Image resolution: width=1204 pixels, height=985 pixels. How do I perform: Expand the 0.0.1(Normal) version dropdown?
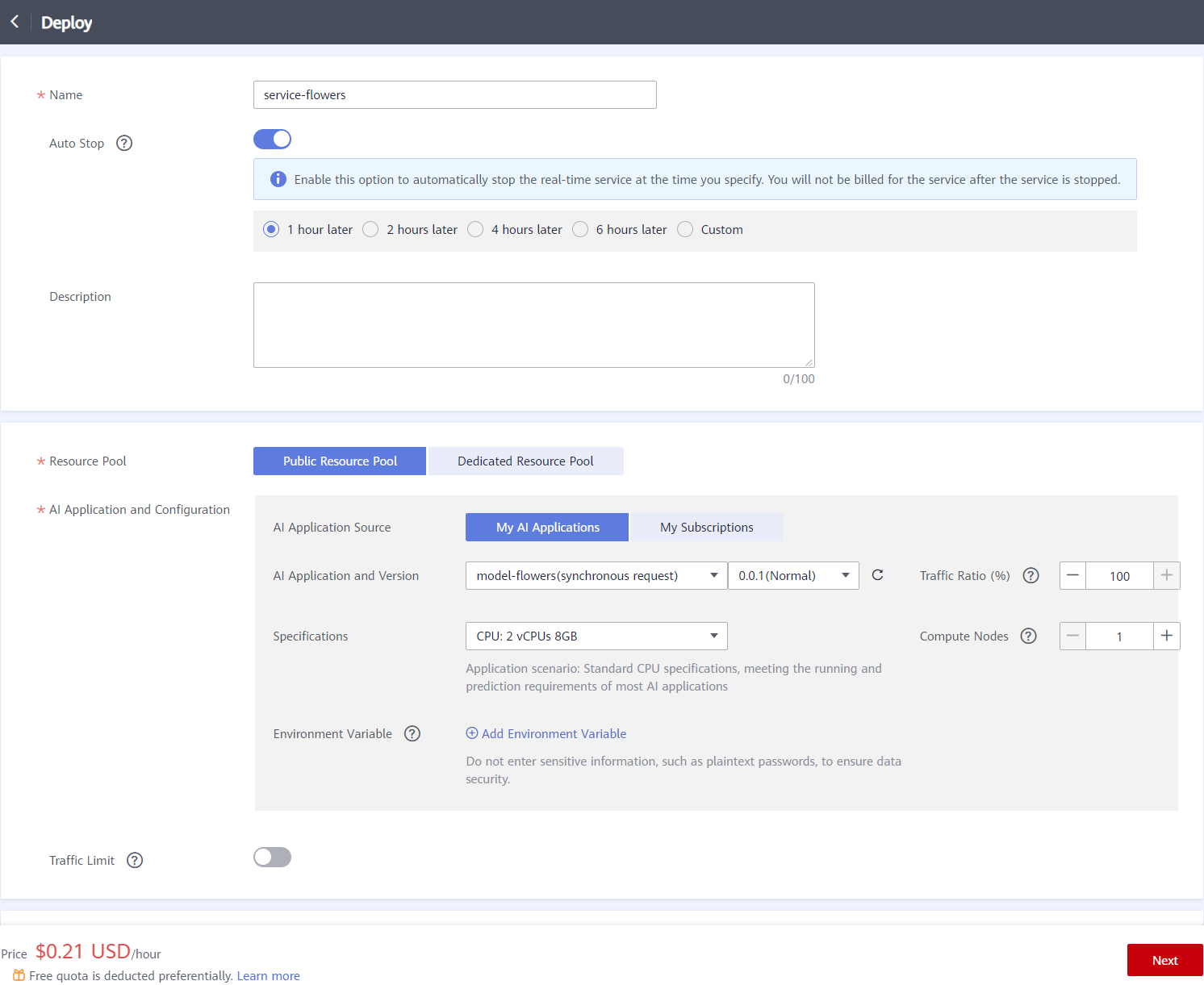click(792, 575)
